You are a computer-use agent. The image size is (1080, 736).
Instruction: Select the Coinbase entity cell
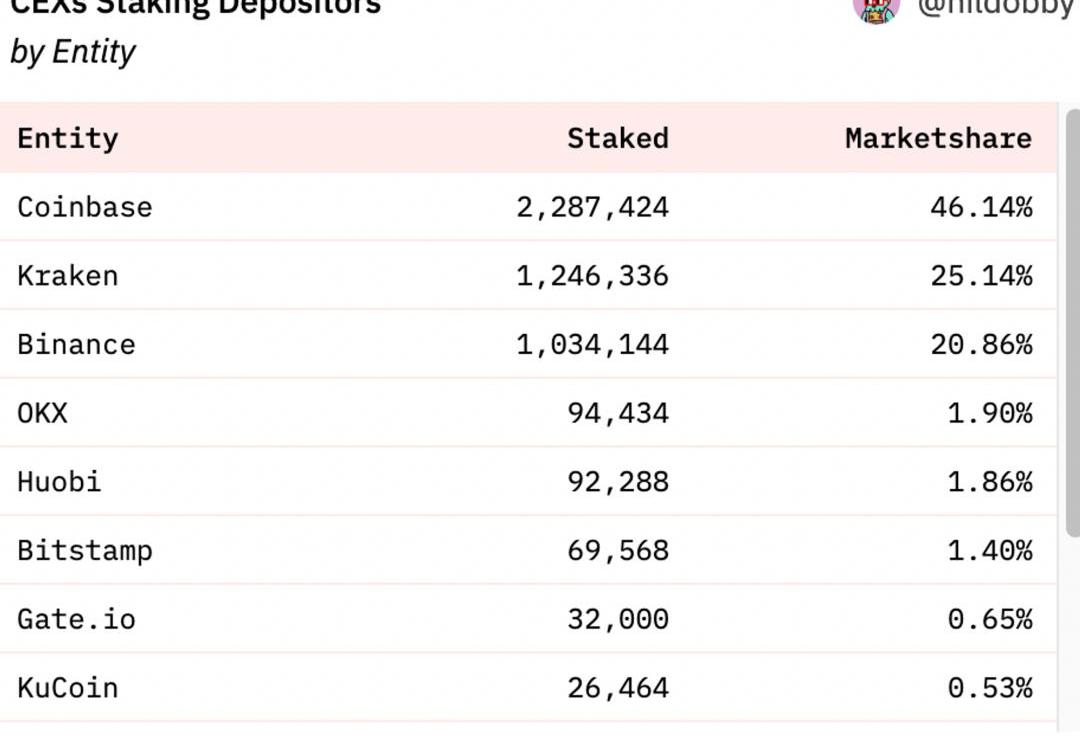point(85,207)
